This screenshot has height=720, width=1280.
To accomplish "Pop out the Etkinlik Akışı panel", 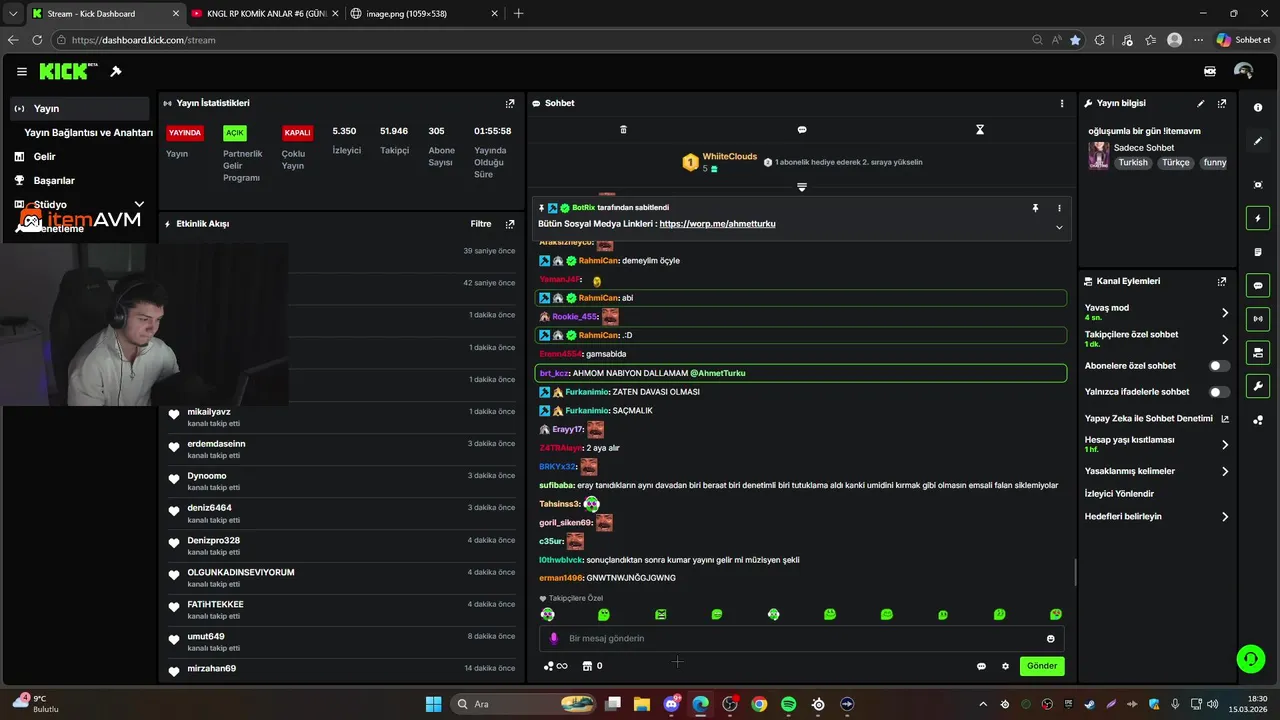I will [x=510, y=224].
